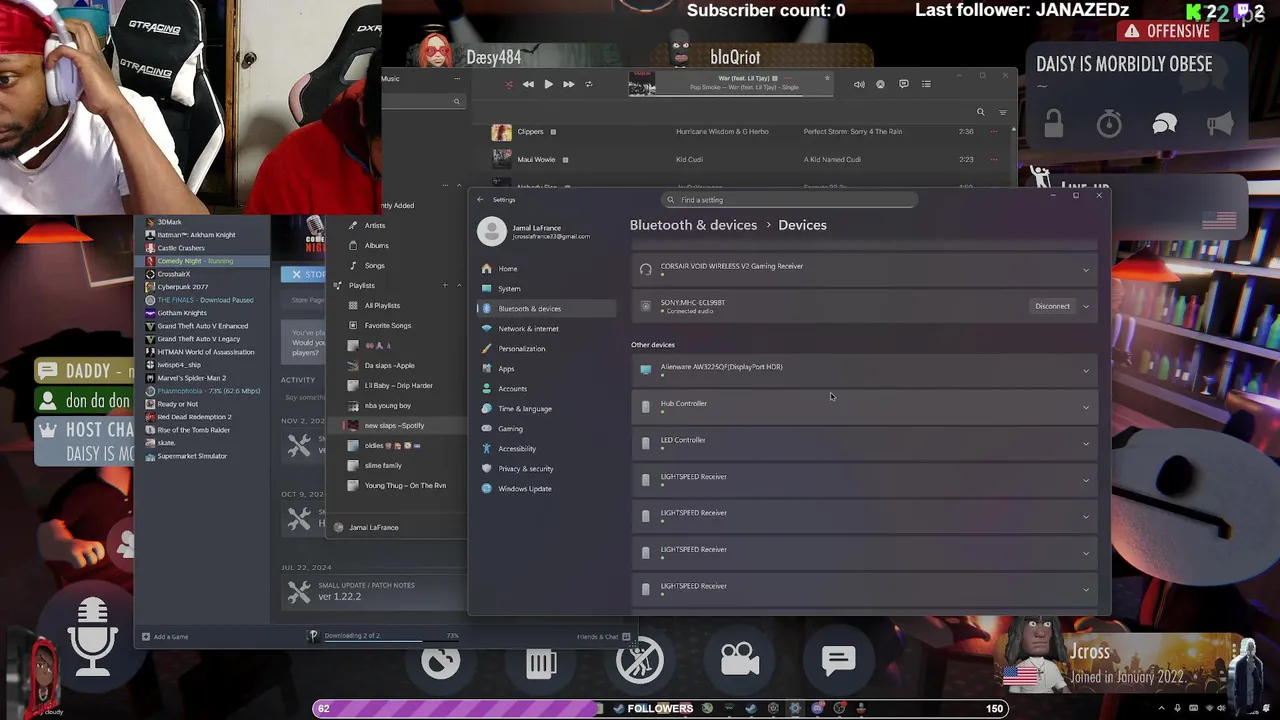Open Apps in Settings sidebar
Image resolution: width=1280 pixels, height=720 pixels.
coord(548,368)
